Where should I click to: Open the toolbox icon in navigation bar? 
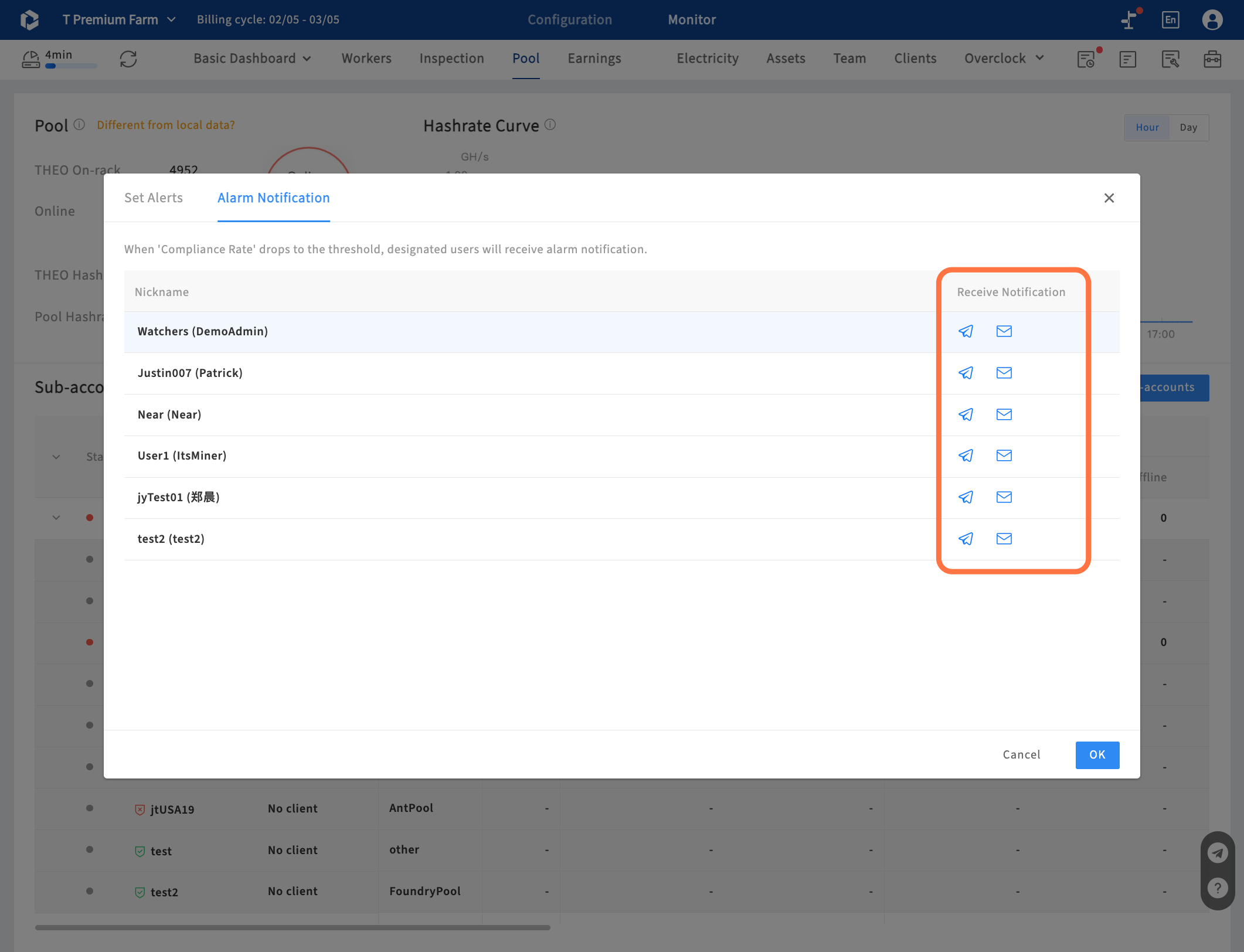tap(1212, 59)
